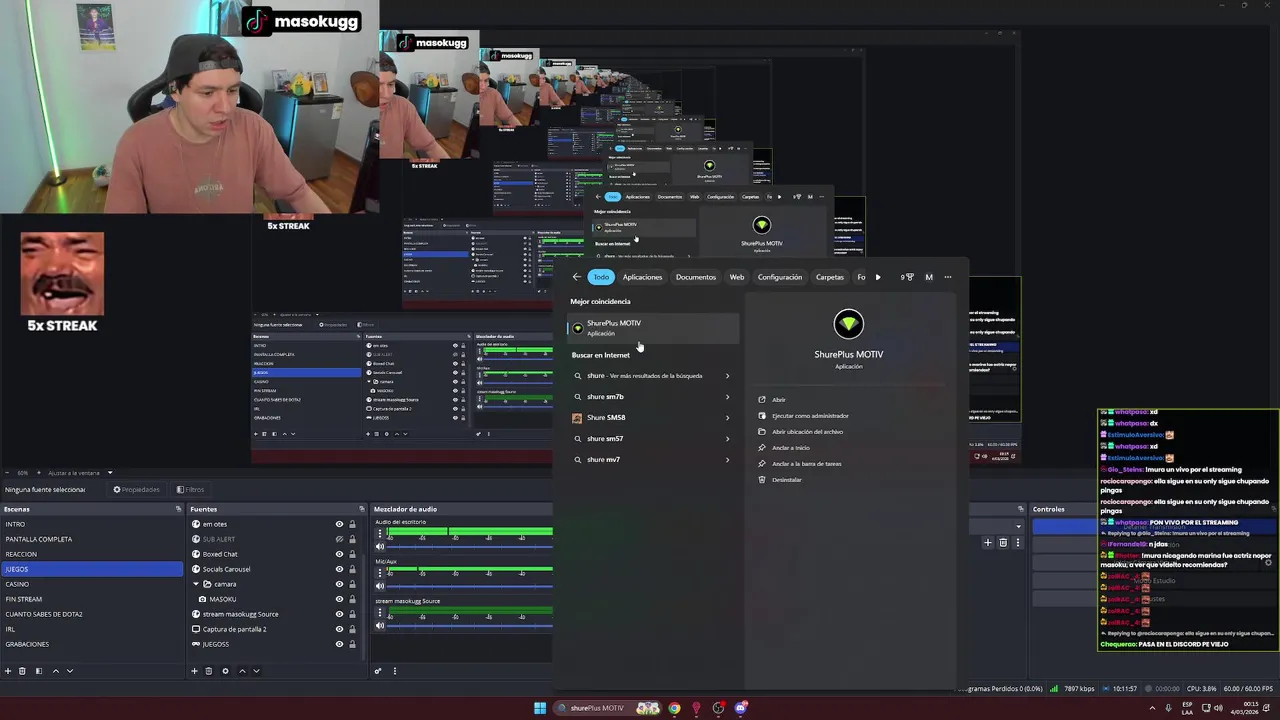Open Windows Start button on taskbar
The image size is (1280, 720).
click(x=540, y=708)
